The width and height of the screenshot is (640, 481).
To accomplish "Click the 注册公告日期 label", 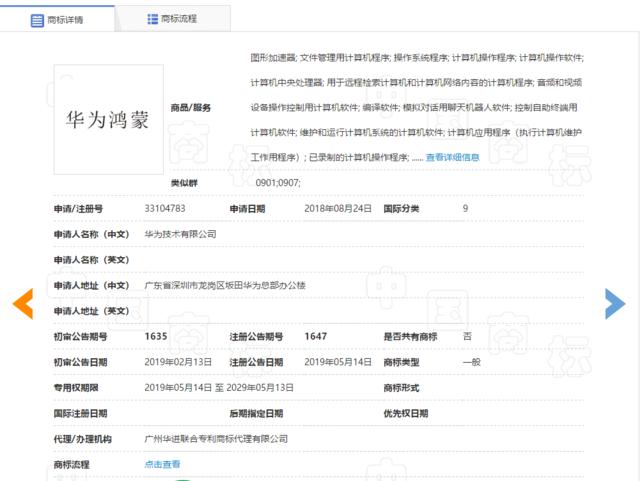I will click(x=256, y=362).
